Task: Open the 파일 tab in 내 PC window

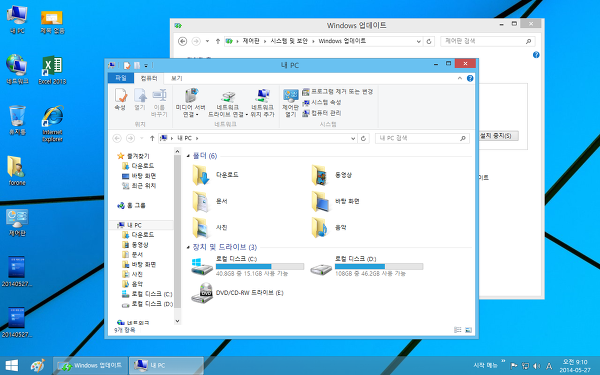Action: click(x=121, y=78)
